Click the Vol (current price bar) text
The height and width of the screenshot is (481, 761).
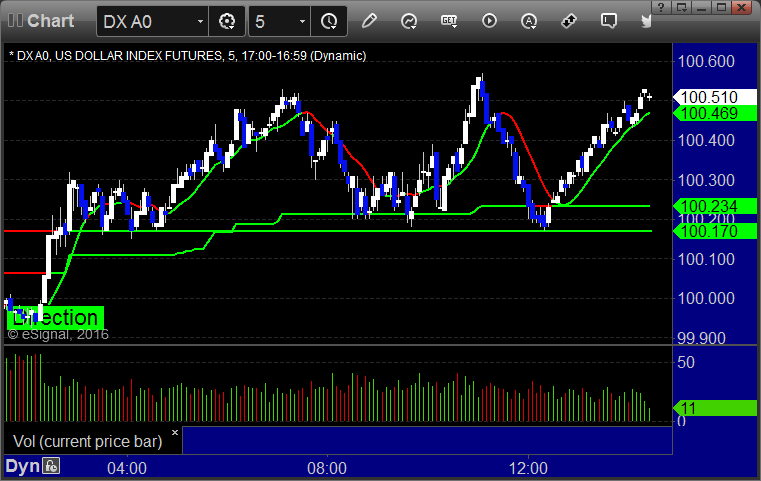pyautogui.click(x=87, y=441)
